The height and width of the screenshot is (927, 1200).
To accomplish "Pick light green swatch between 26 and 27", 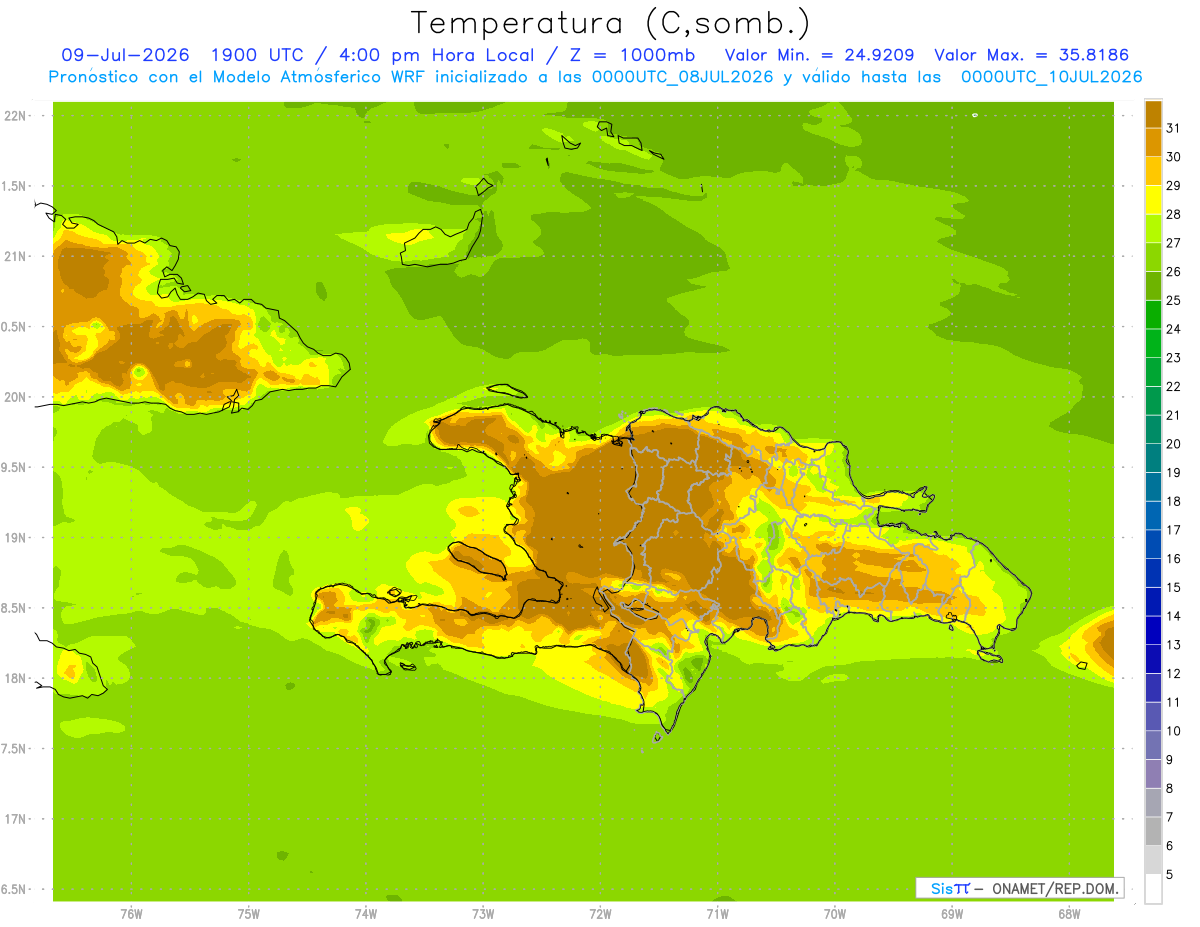I will tap(1153, 257).
